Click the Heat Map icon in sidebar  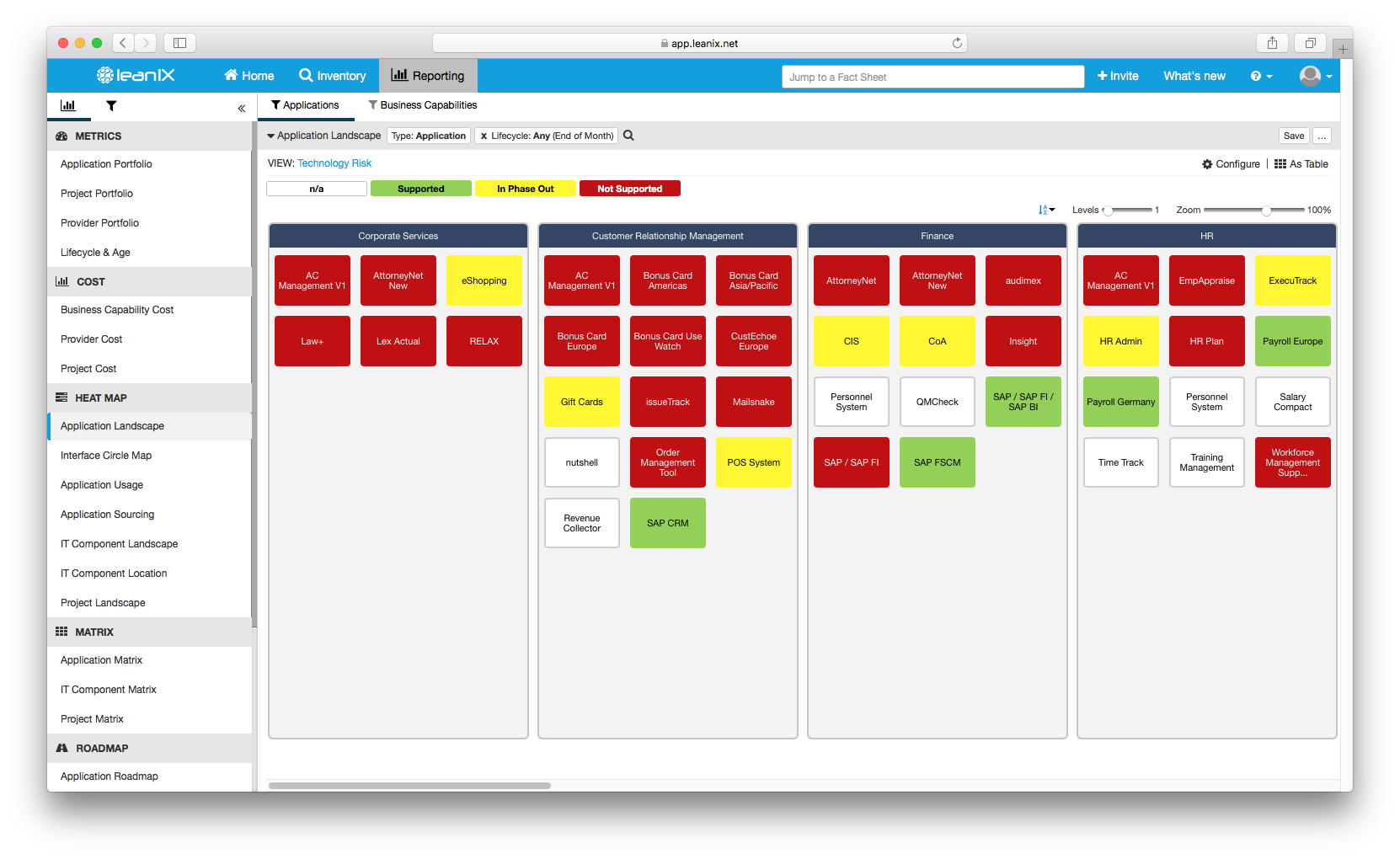pos(61,397)
